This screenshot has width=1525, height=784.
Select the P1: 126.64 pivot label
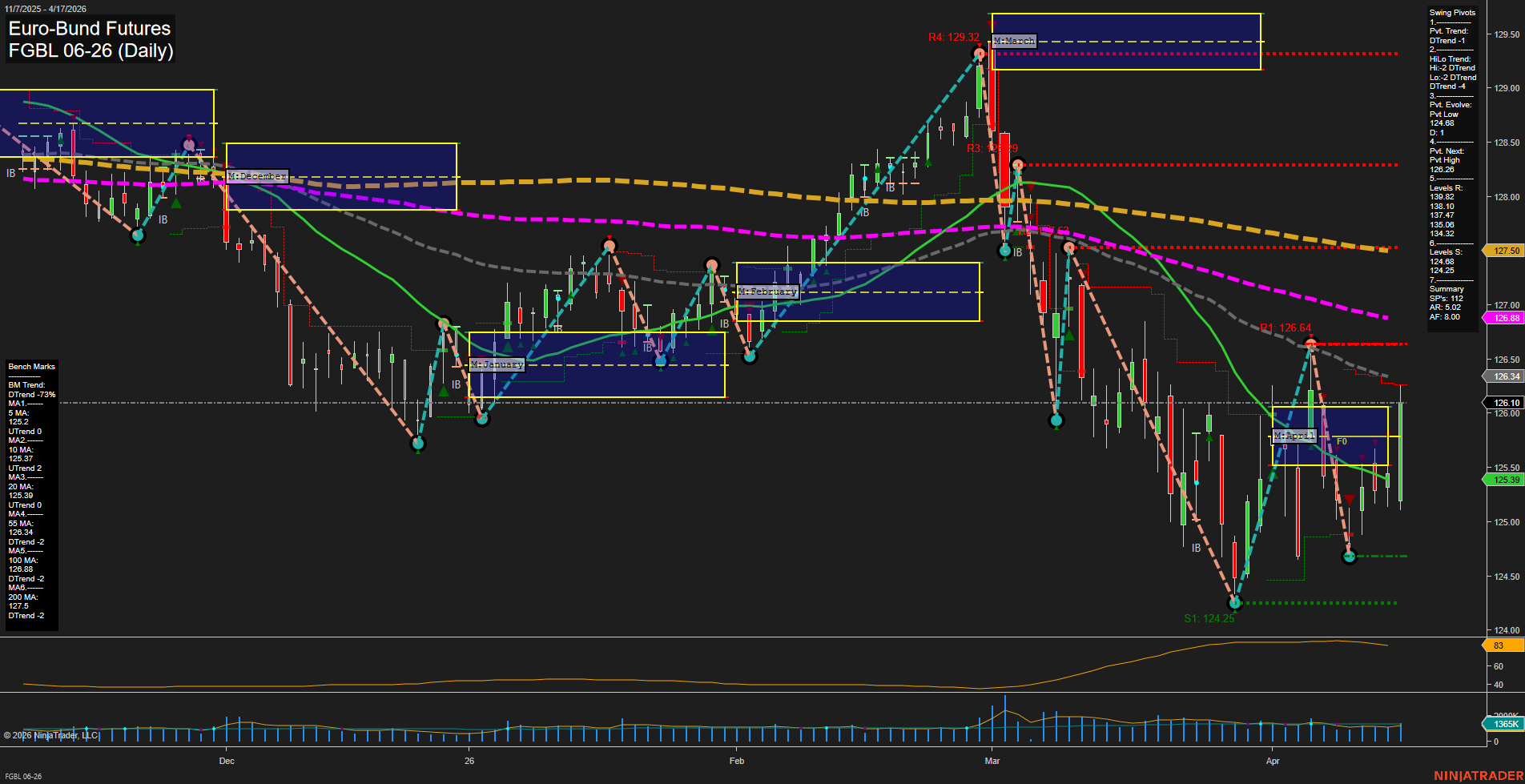pyautogui.click(x=1284, y=328)
